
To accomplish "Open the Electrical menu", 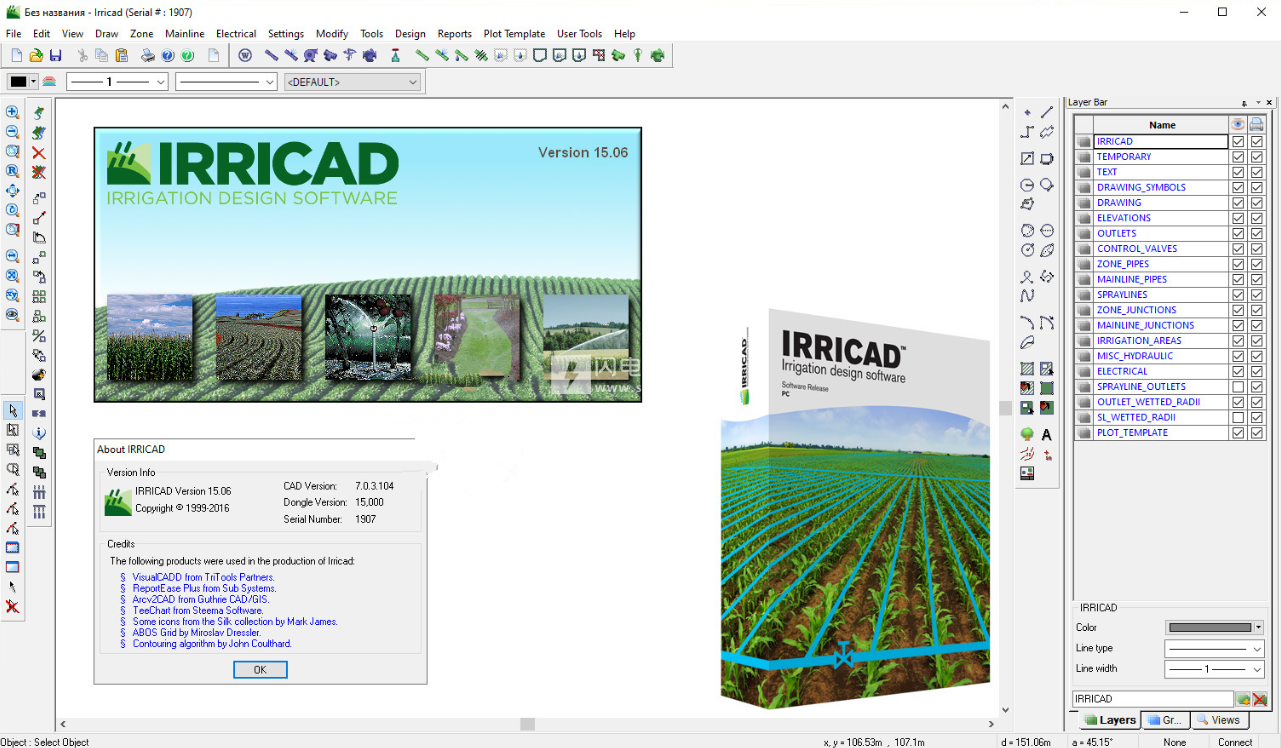I will click(x=236, y=34).
